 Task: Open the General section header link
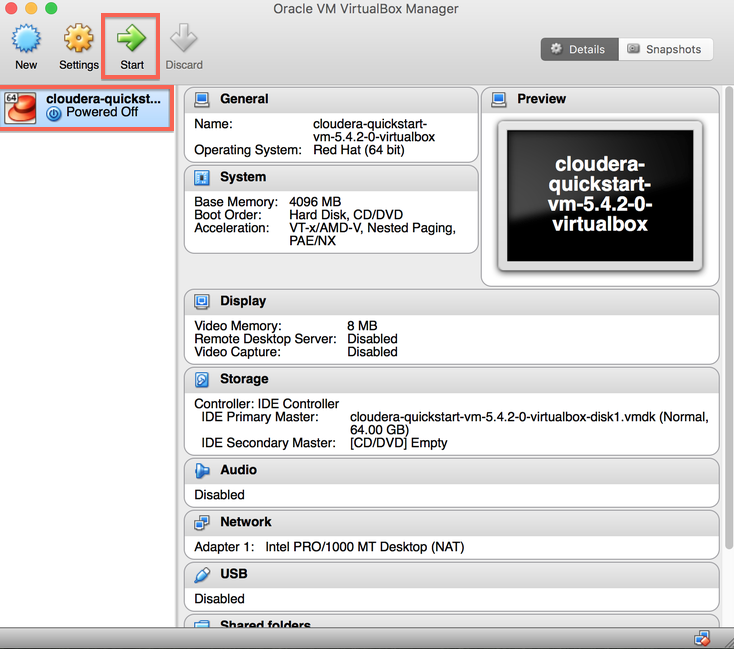244,99
